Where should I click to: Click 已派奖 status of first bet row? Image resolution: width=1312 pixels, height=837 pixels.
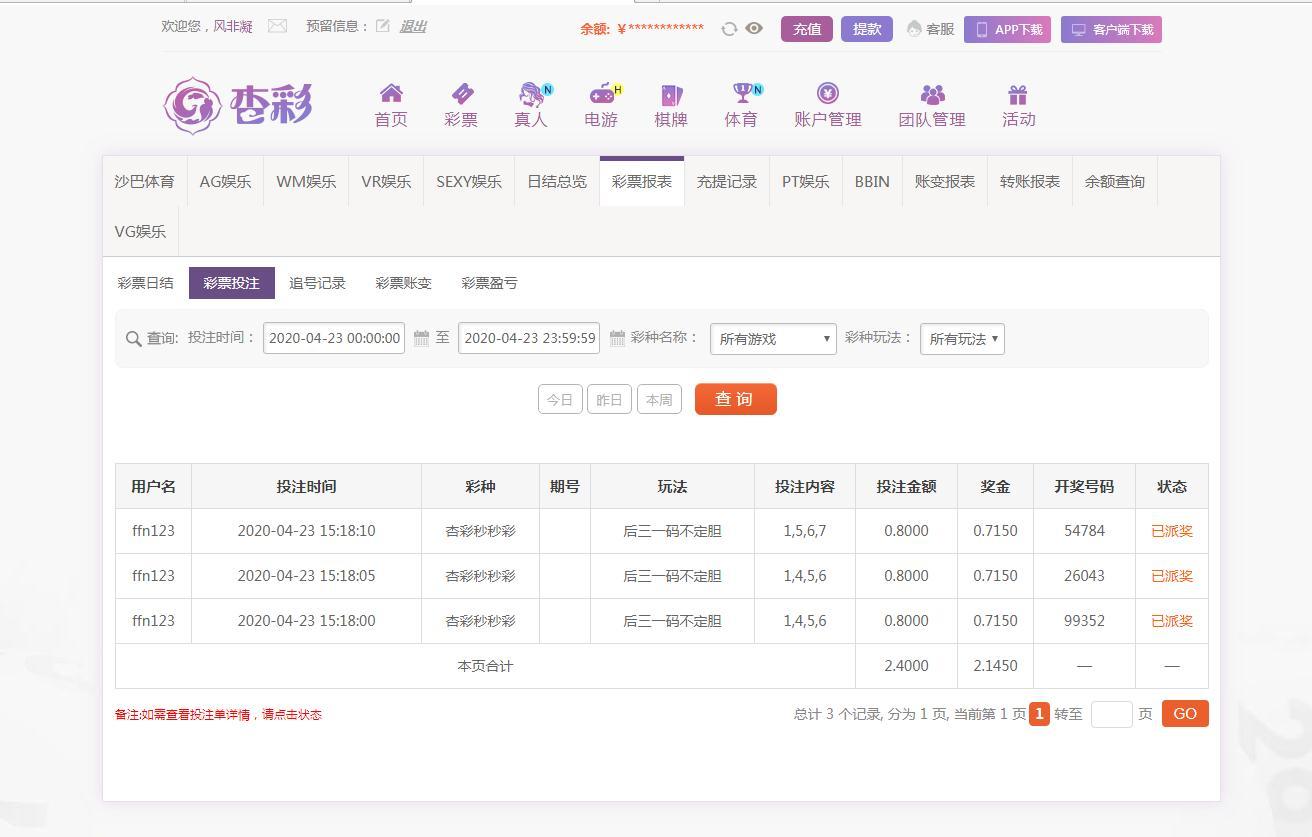tap(1171, 531)
